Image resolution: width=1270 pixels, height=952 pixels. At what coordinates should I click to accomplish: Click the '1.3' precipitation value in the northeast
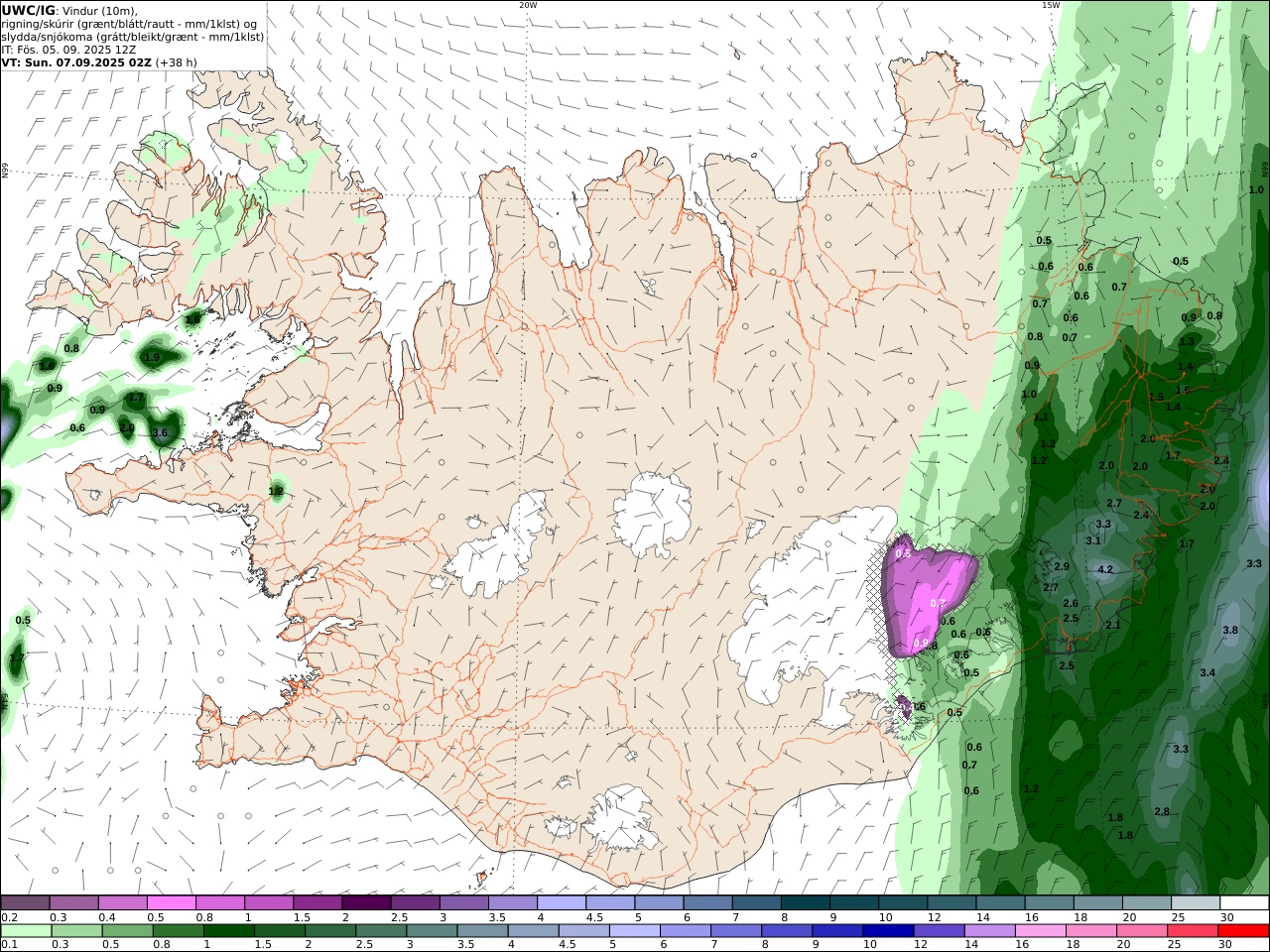click(1187, 342)
